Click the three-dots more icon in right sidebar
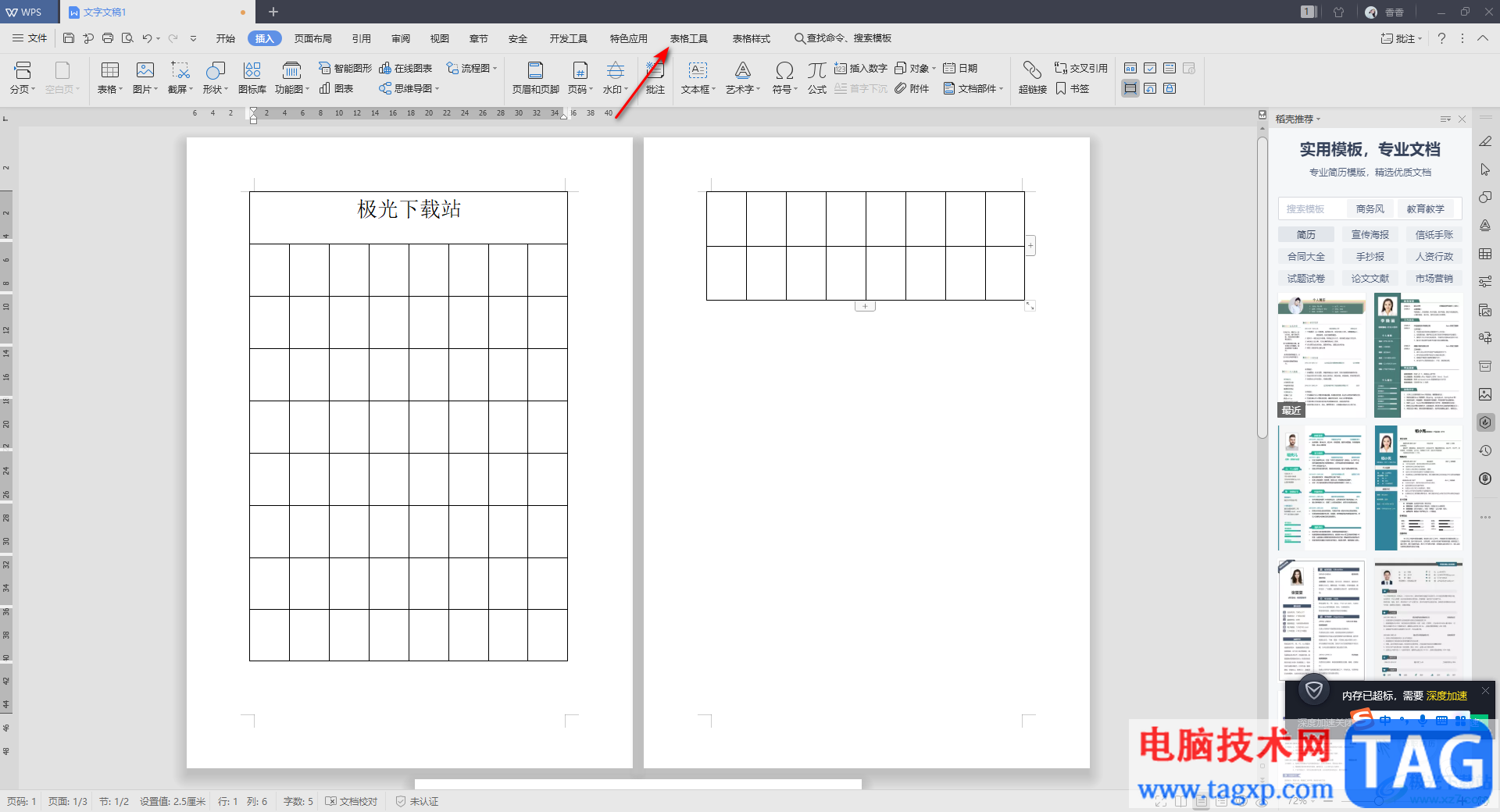 coord(1485,517)
